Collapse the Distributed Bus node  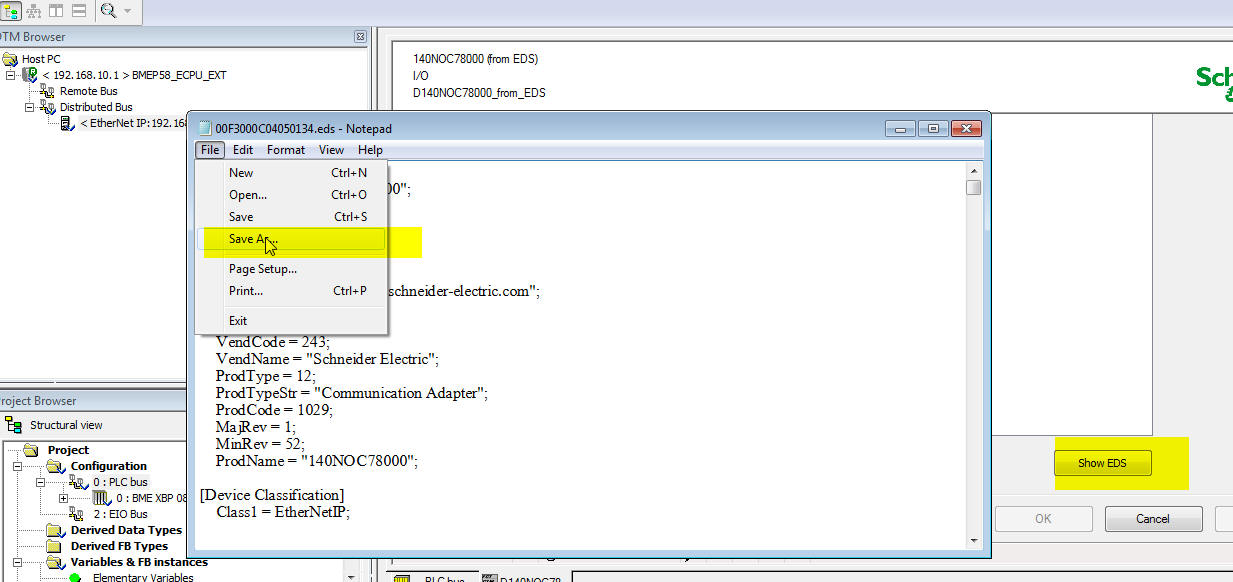[29, 107]
